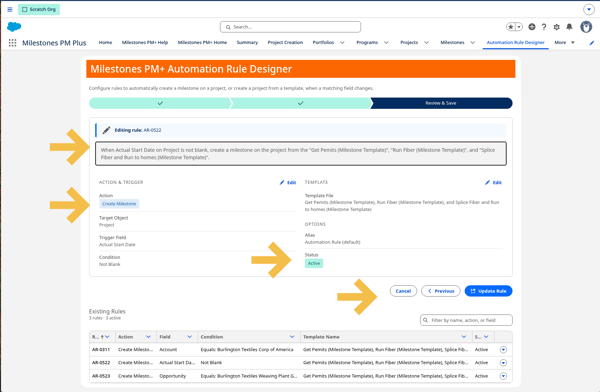Screen dimensions: 600x392
Task: Click the Active status badge
Action: (314, 263)
